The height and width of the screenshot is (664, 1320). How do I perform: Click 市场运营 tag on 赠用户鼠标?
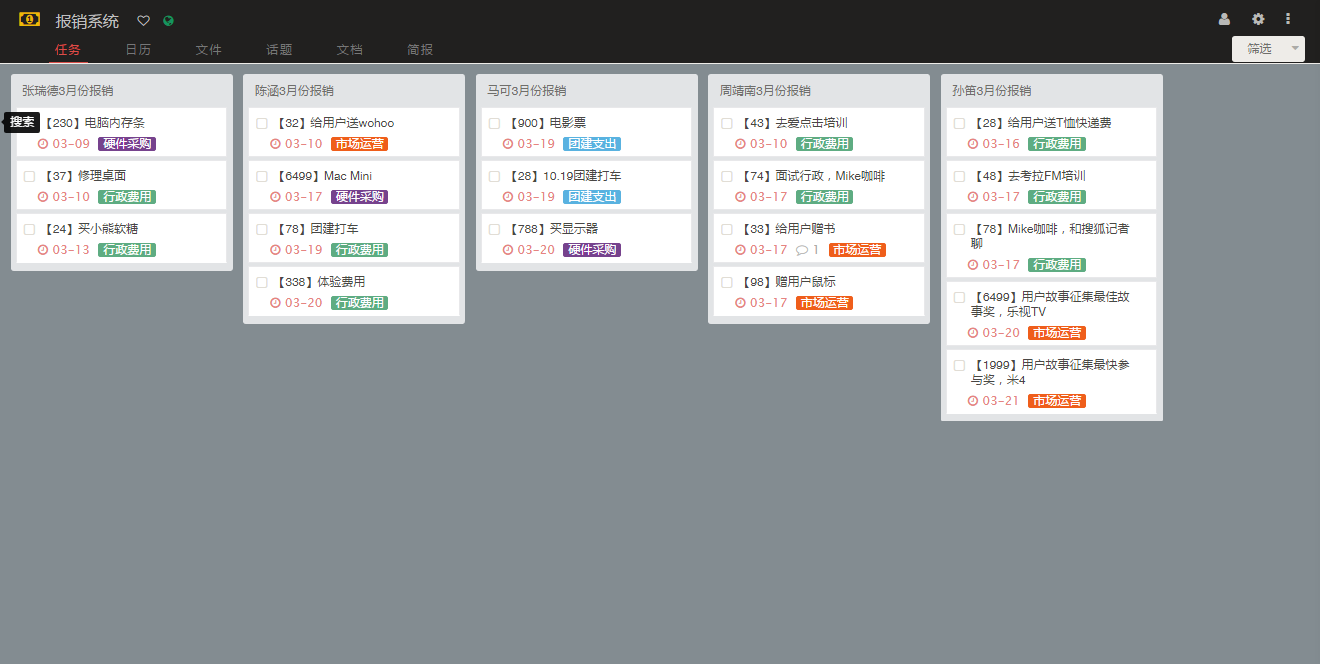click(824, 303)
